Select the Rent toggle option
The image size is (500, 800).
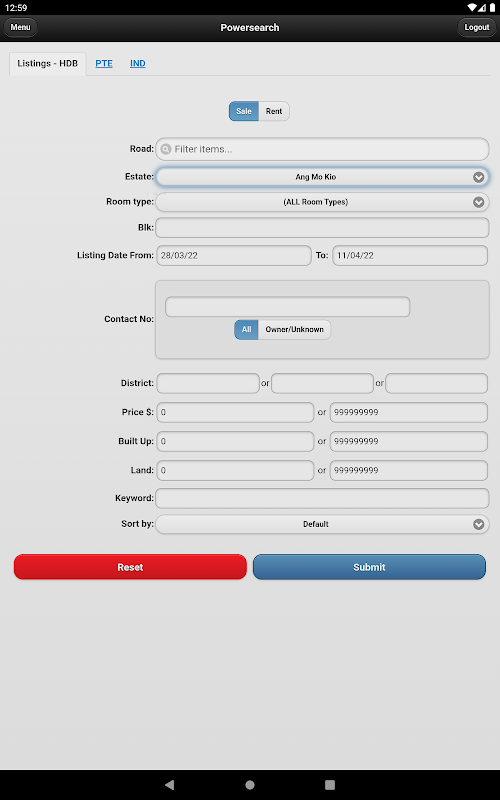click(274, 111)
